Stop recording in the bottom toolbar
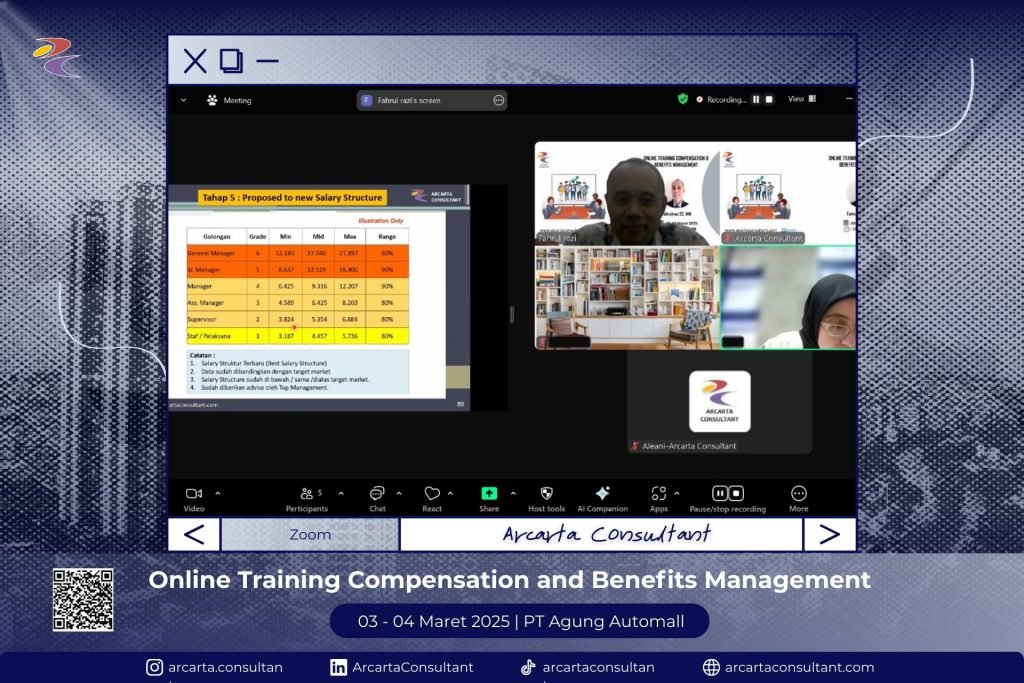 (736, 494)
